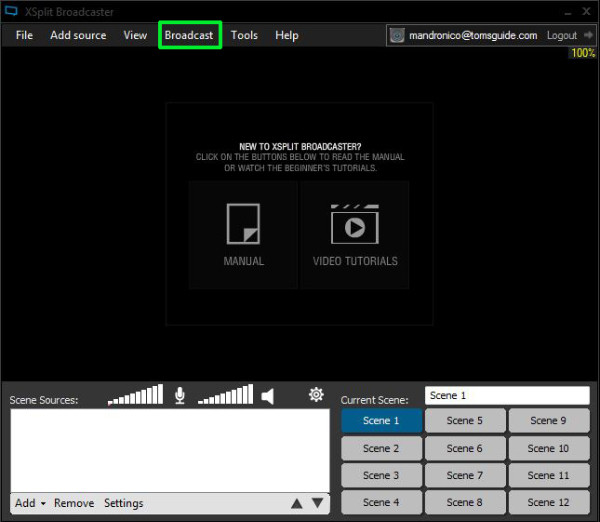
Task: Expand the Add source dropdown below sources
Action: 30,503
